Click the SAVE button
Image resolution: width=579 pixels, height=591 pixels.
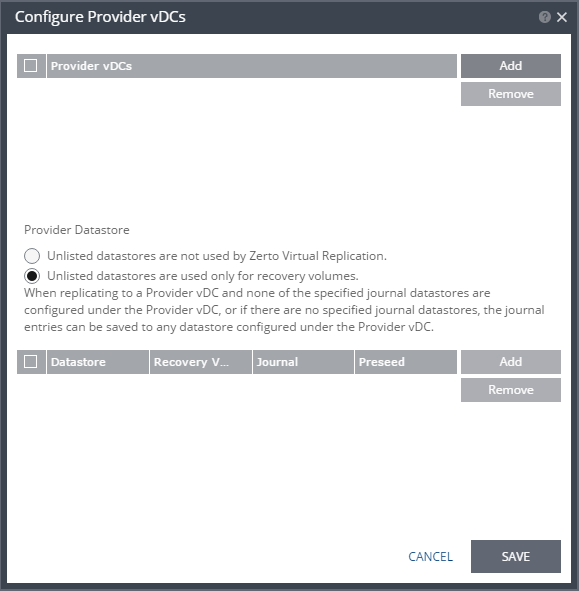516,556
